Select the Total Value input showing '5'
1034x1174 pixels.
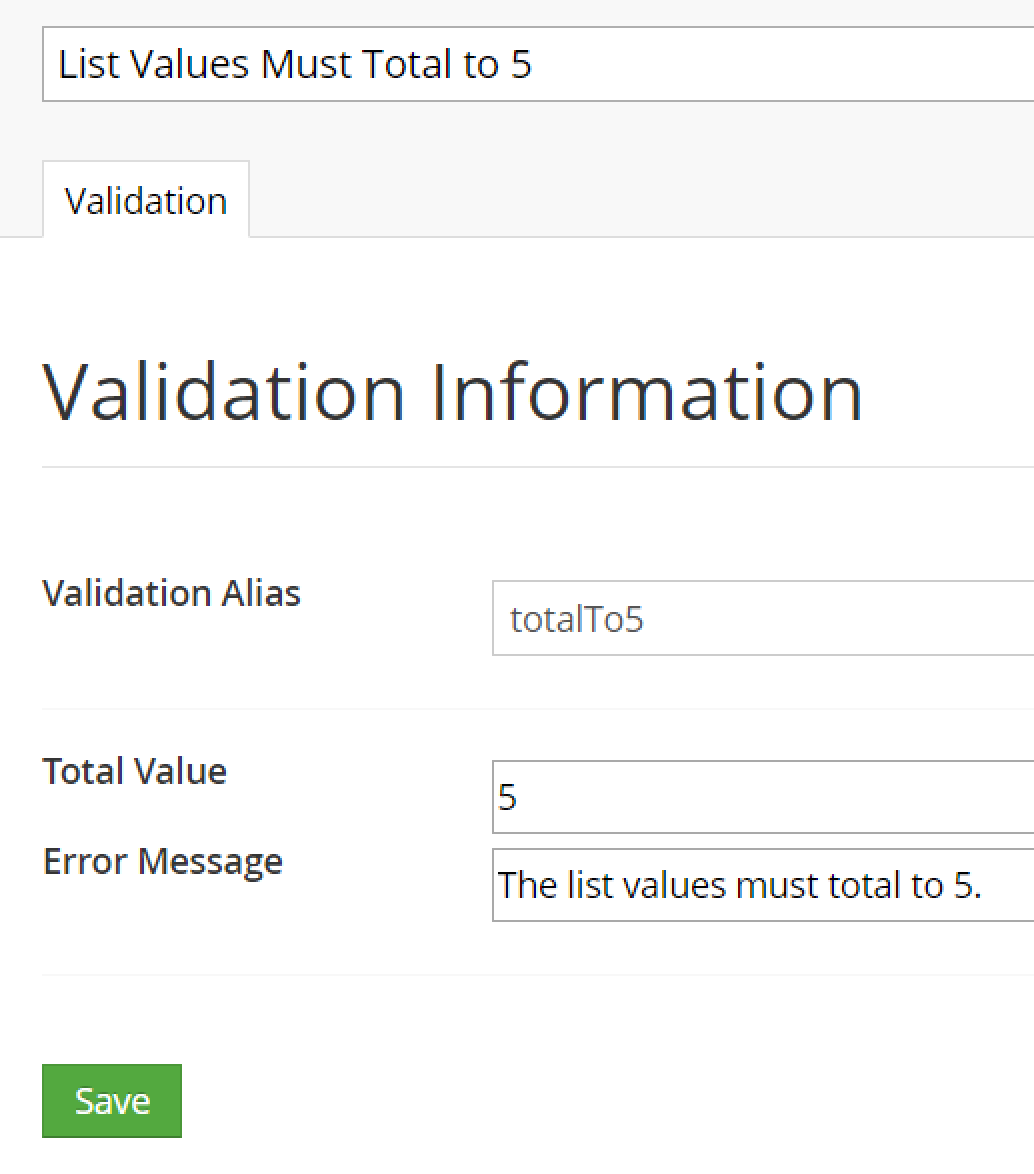pyautogui.click(x=700, y=797)
